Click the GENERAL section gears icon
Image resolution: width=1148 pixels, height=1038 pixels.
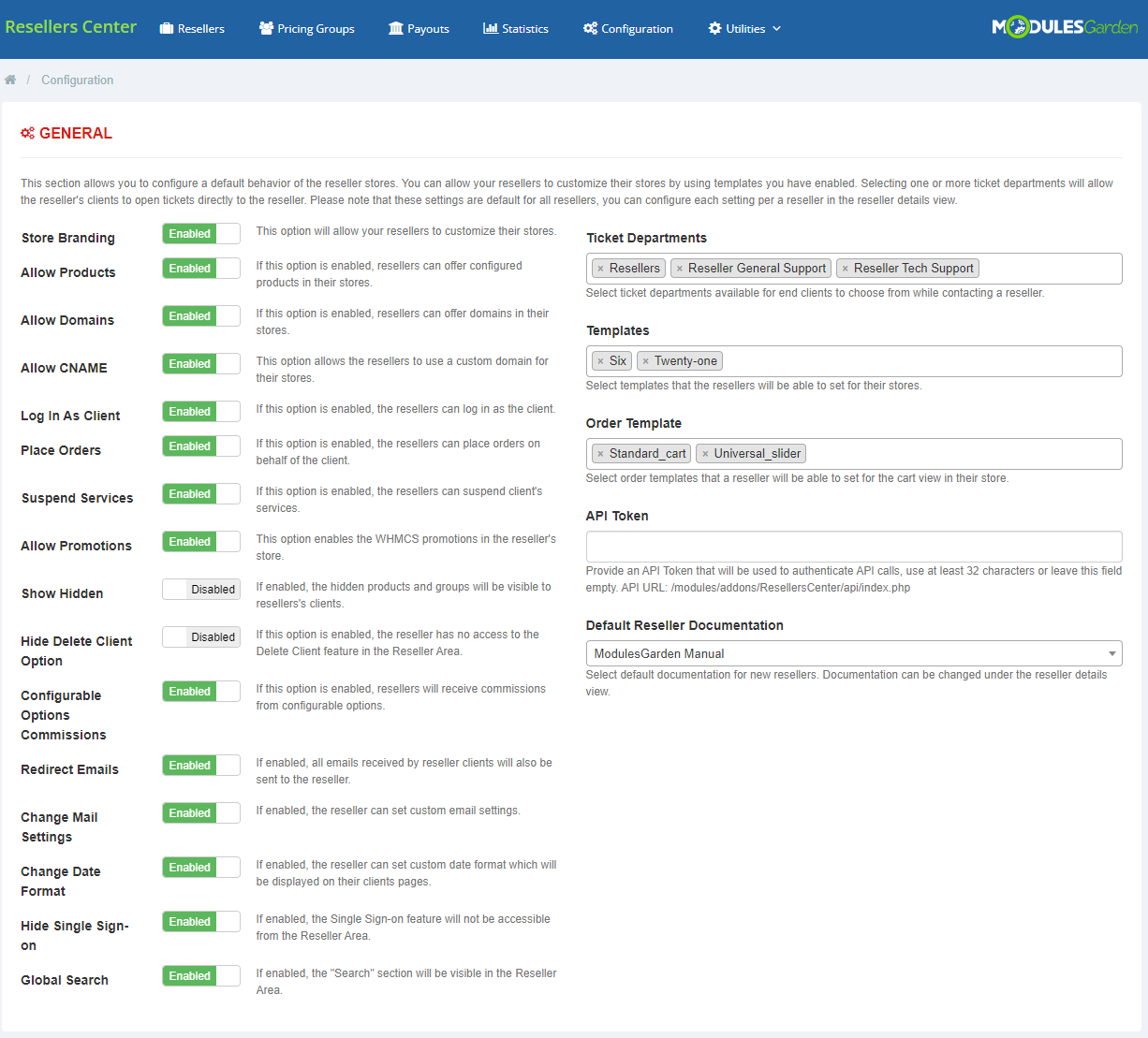(28, 133)
